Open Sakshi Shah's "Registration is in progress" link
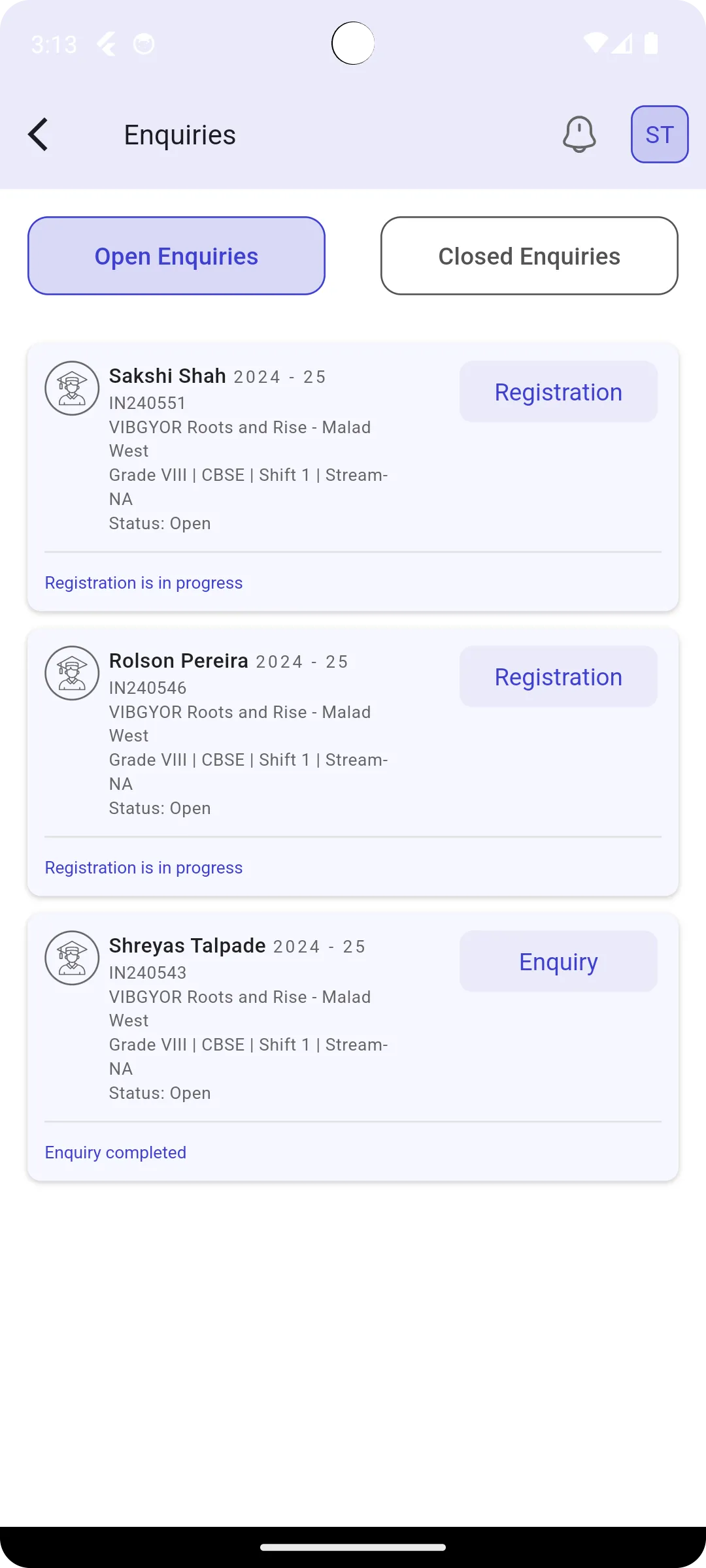The height and width of the screenshot is (1568, 706). 144,583
